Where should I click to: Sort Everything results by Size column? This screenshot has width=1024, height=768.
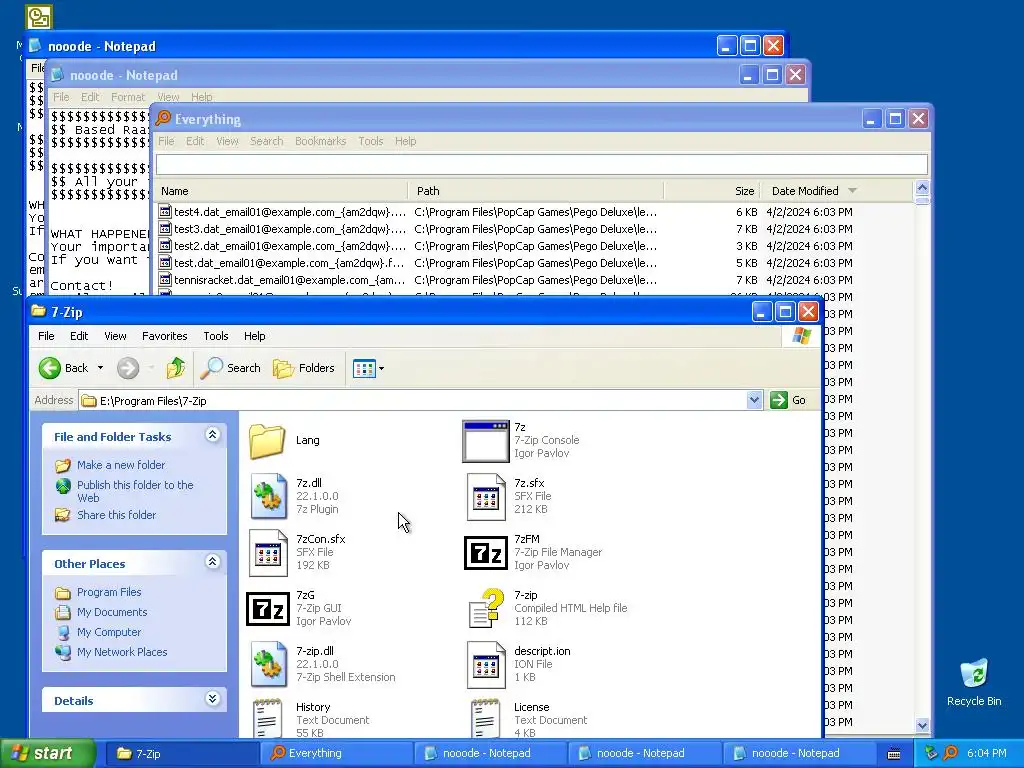[712, 191]
